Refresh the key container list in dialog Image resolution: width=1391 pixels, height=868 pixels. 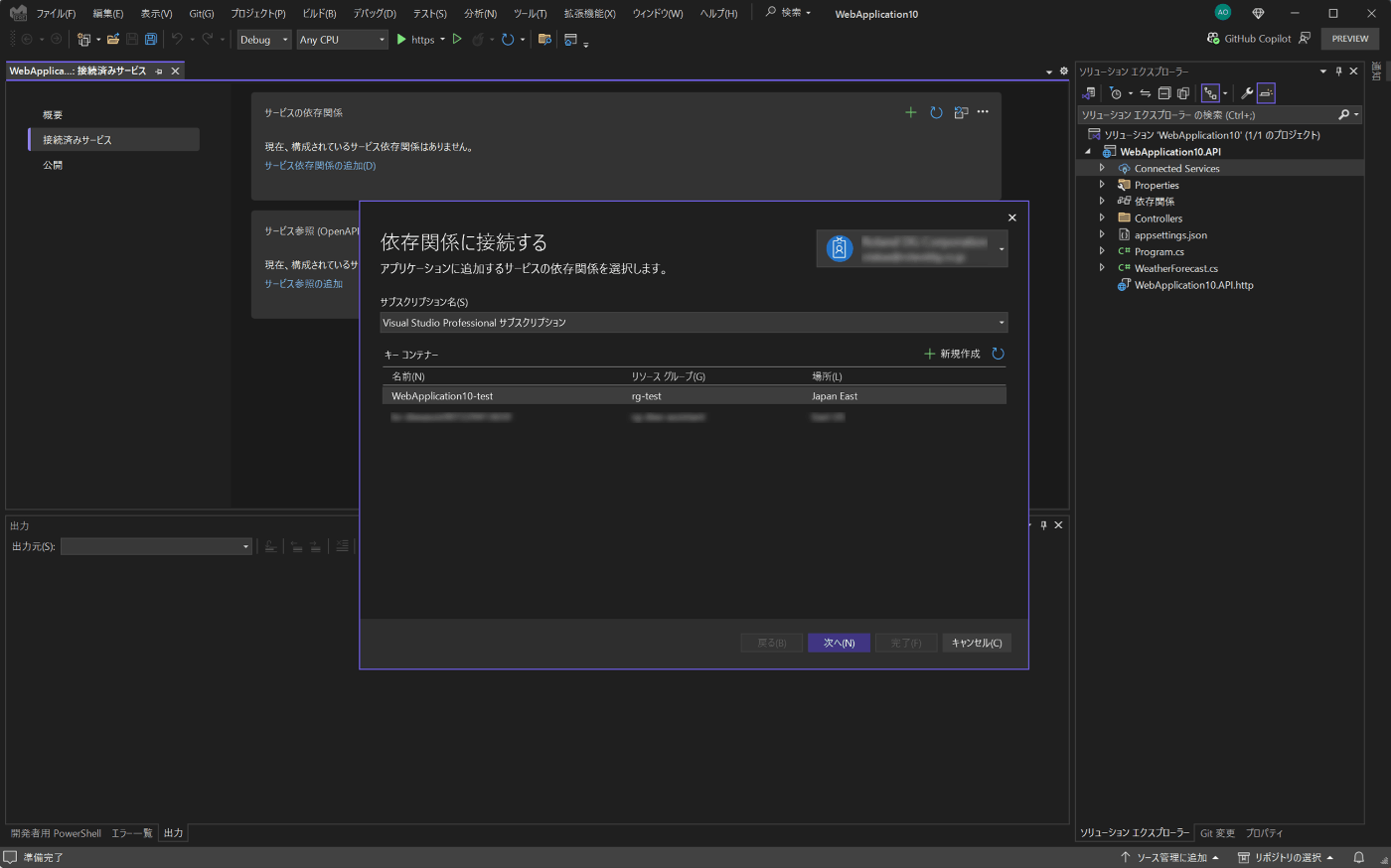tap(998, 354)
